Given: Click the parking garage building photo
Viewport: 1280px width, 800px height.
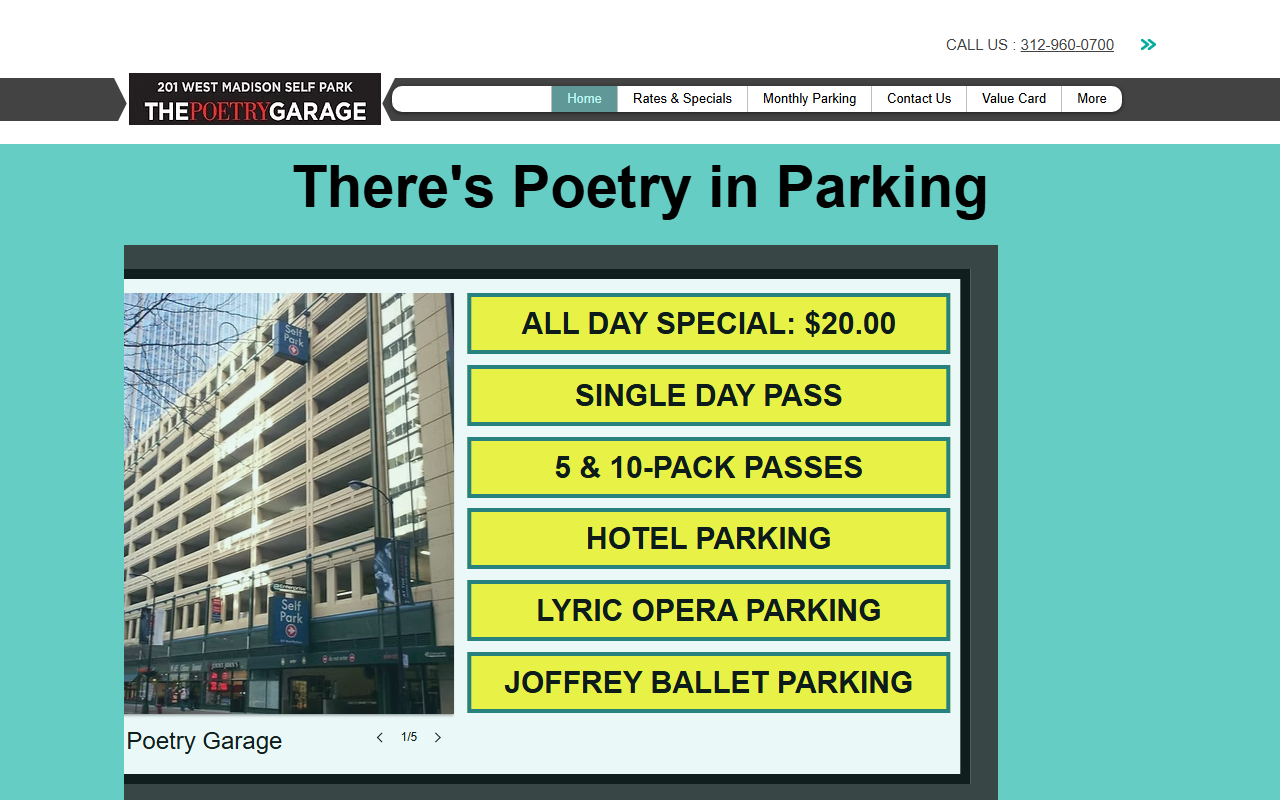Looking at the screenshot, I should click(x=289, y=503).
